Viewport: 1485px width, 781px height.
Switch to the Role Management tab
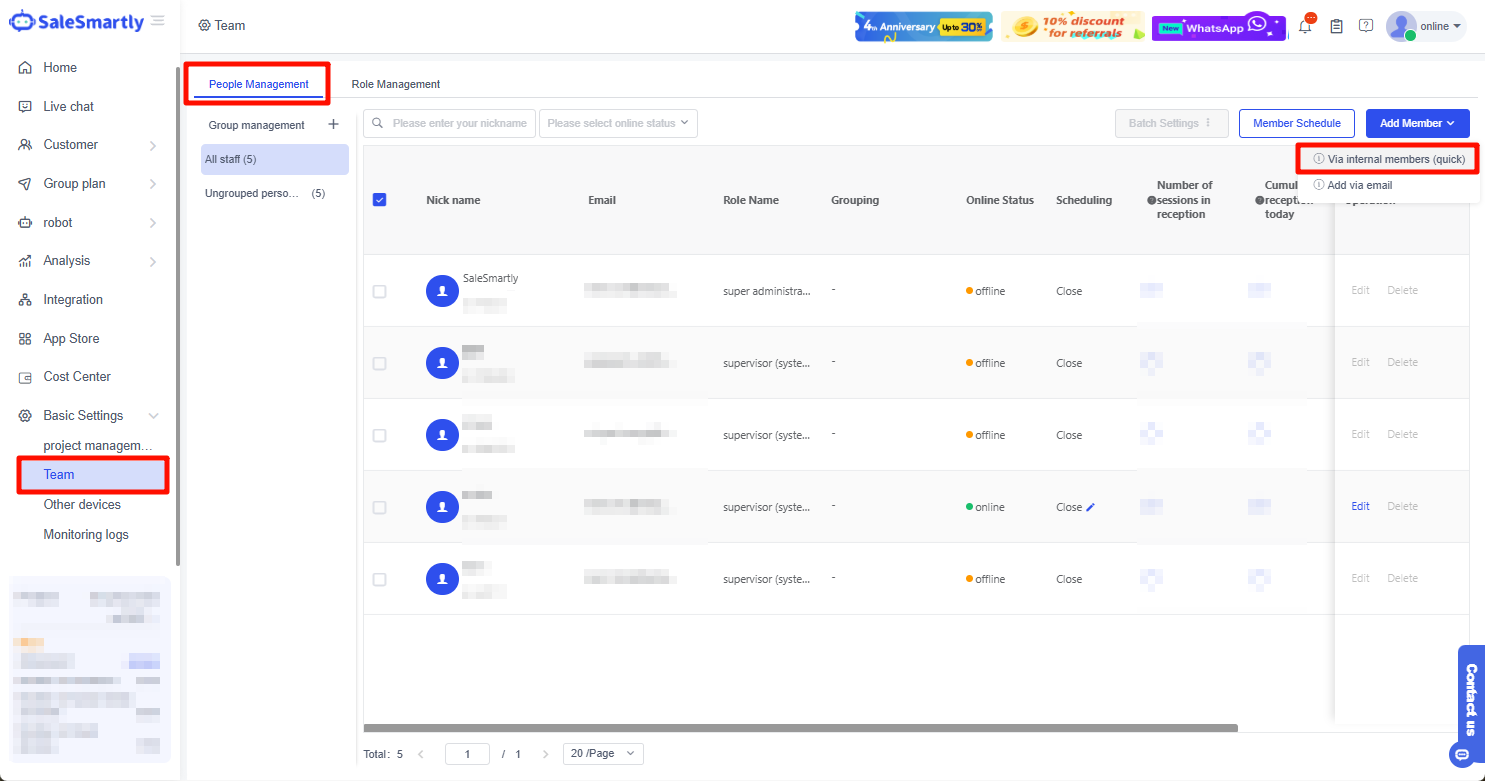395,84
